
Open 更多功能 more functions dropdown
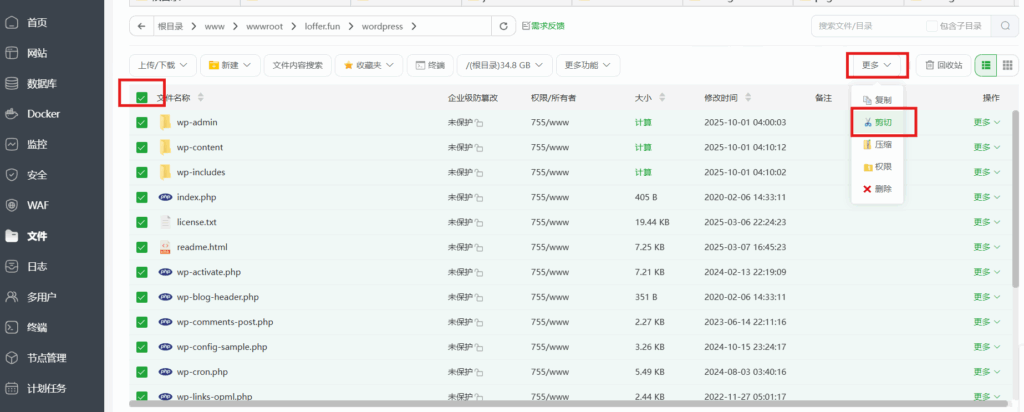click(588, 65)
